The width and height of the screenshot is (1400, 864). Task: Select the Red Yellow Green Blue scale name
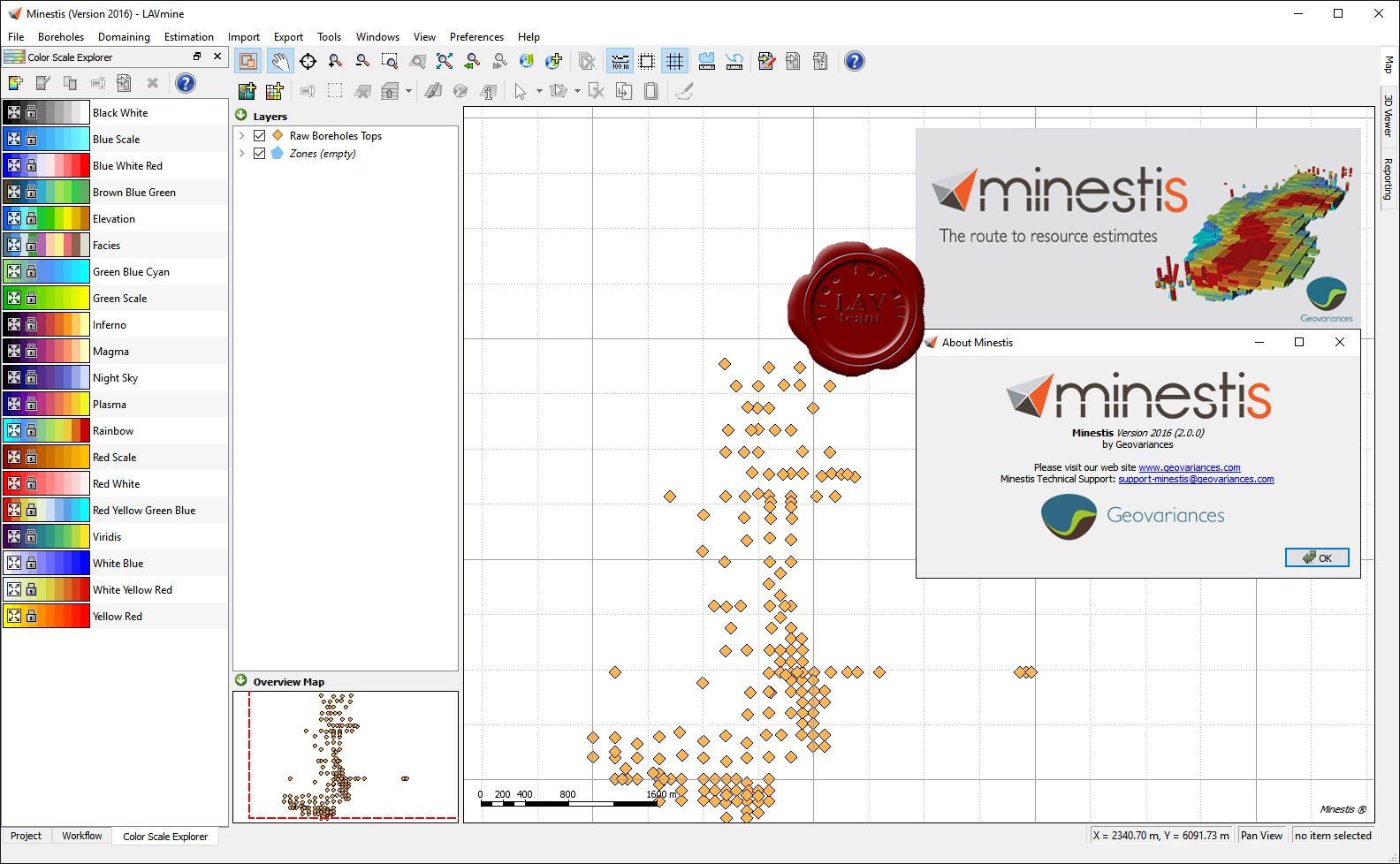pos(144,511)
